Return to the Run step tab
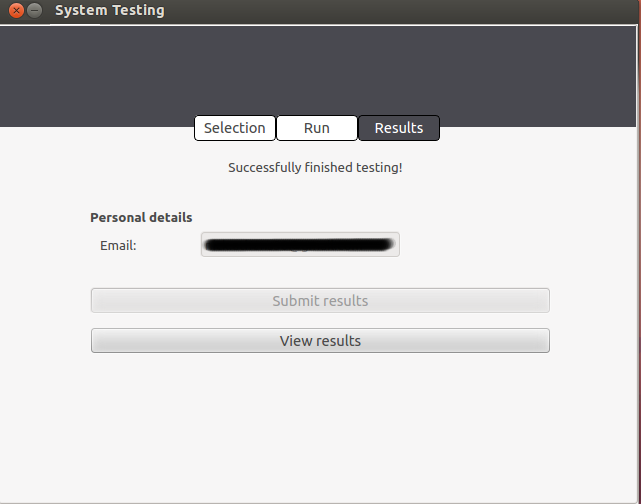641x504 pixels. (317, 128)
